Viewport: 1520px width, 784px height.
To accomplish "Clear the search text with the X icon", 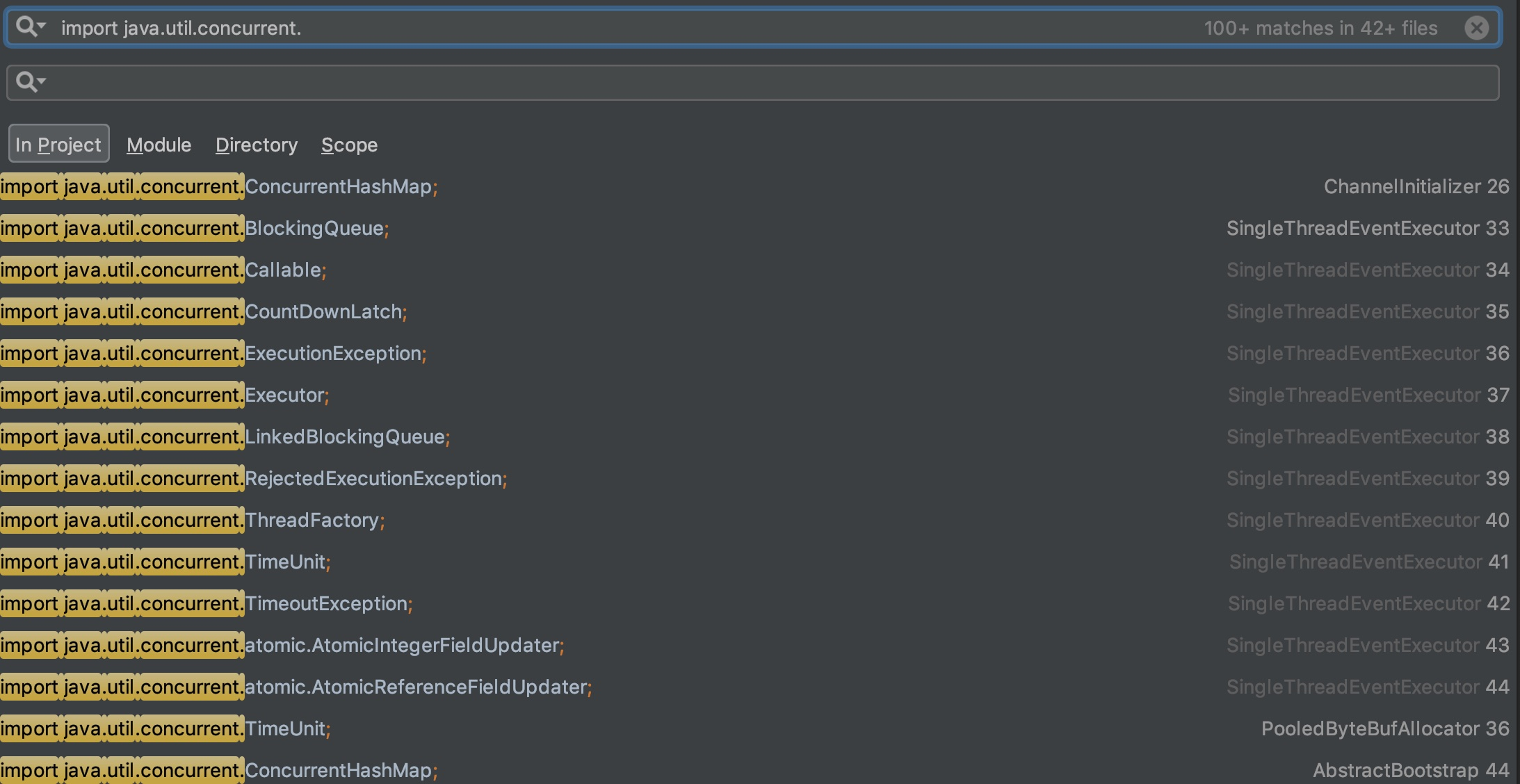I will (x=1477, y=28).
